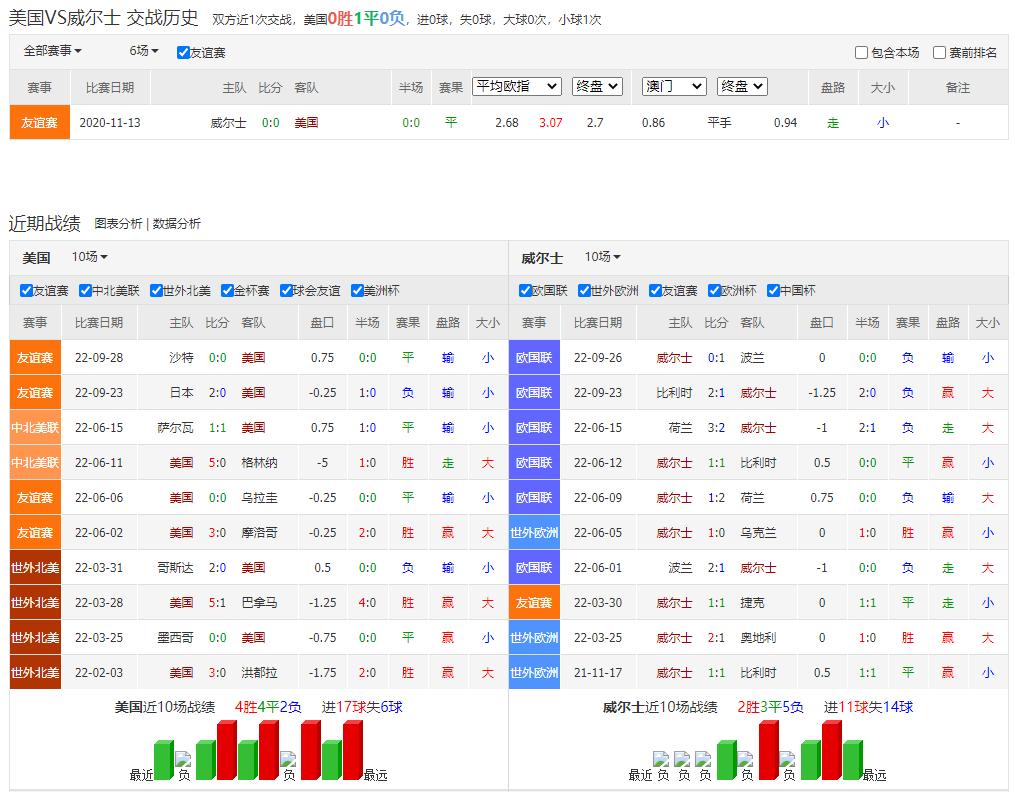The image size is (1015, 792).
Task: Click the 世外欧洲 badge for the 21-11-17 match
Action: (534, 672)
